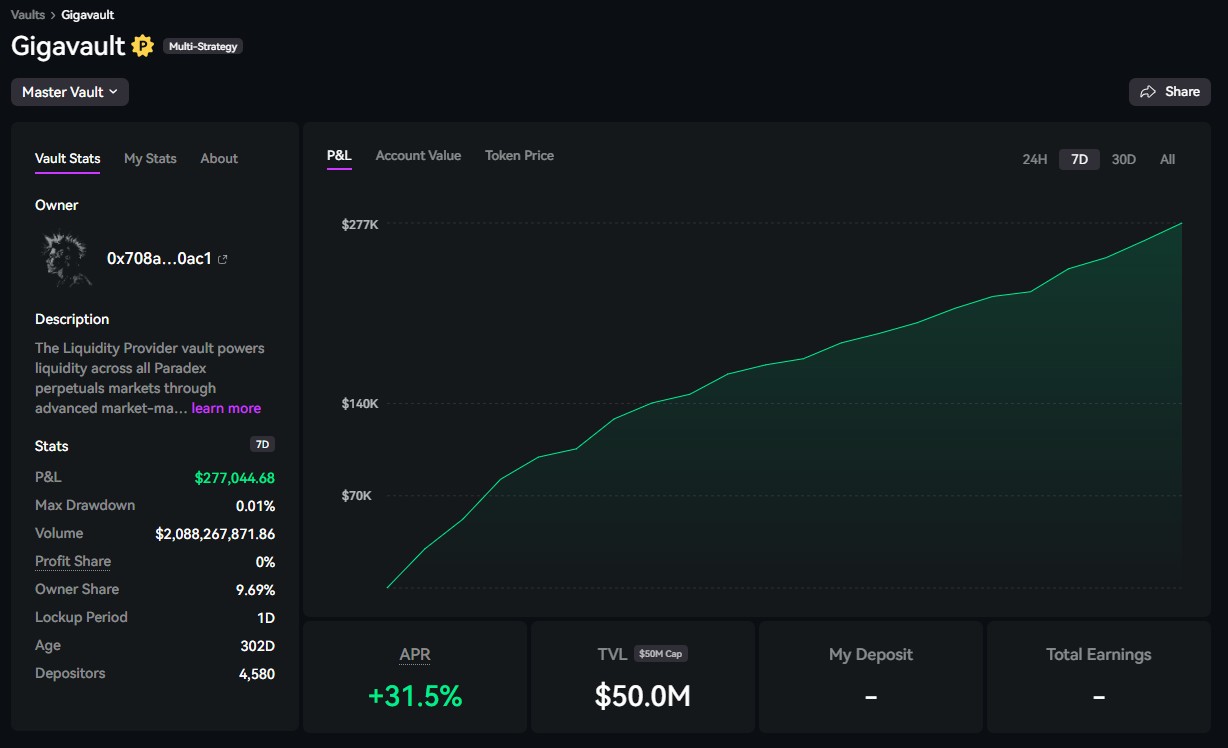Switch to the Vault Stats tab
Screen dimensions: 1228x748
[x=68, y=158]
